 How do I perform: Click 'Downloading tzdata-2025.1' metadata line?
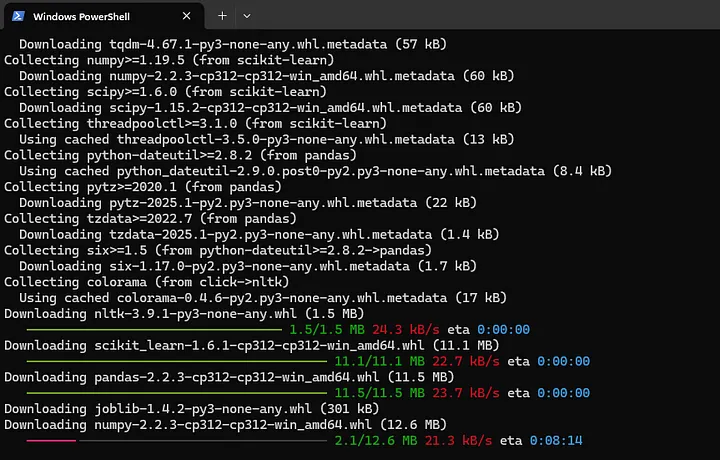click(x=259, y=235)
